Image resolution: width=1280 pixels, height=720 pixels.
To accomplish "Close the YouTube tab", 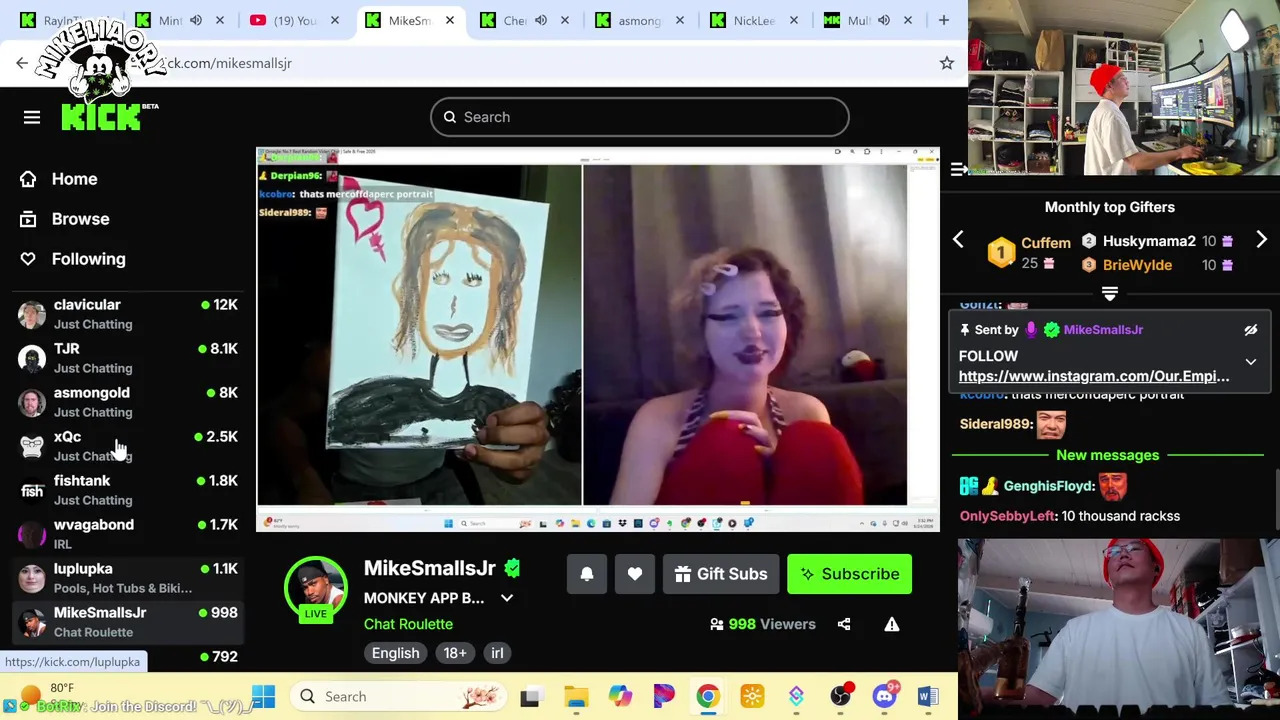I will pyautogui.click(x=334, y=20).
